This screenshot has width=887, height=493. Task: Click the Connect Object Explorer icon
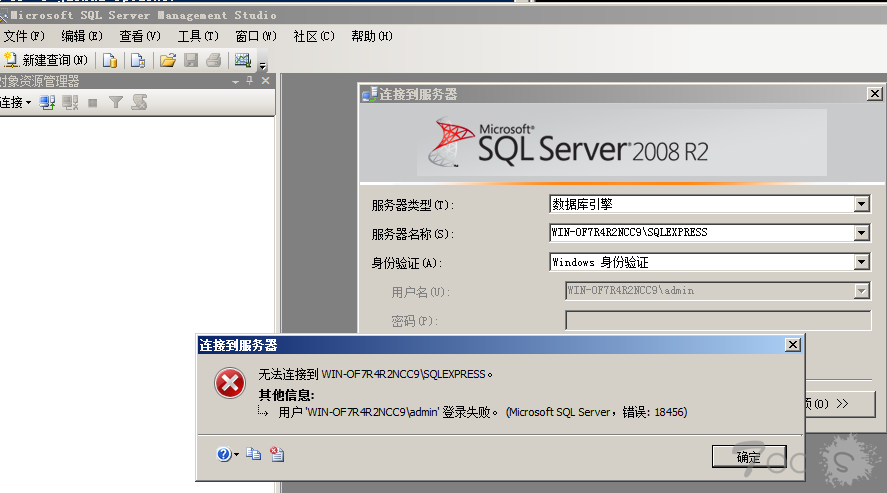[47, 102]
